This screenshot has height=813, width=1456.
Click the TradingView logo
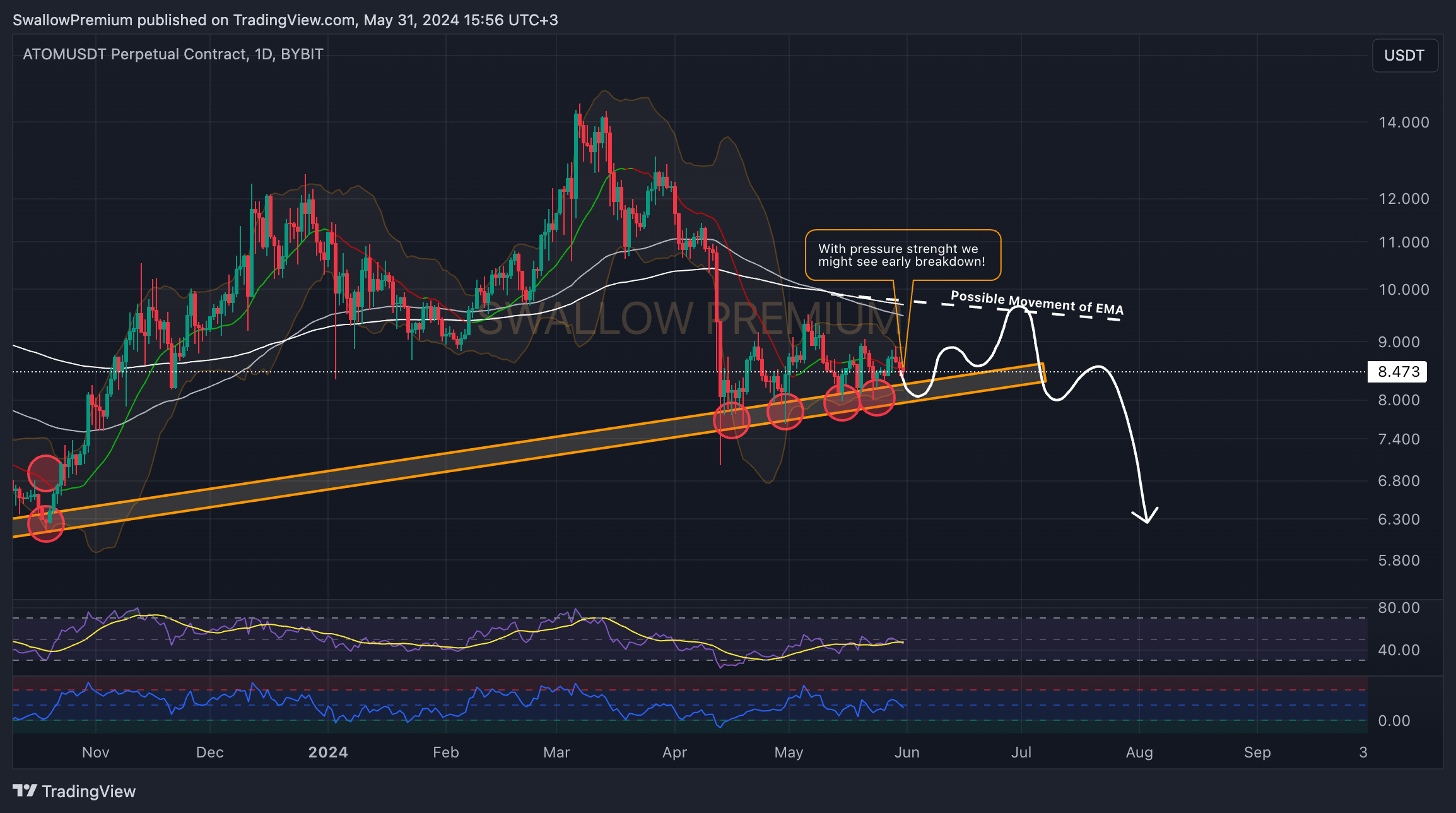[x=74, y=791]
